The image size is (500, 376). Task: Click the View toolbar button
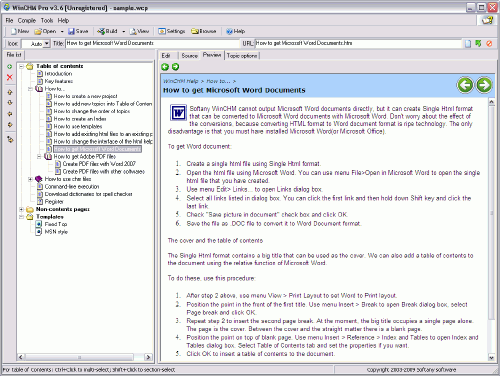coord(139,31)
